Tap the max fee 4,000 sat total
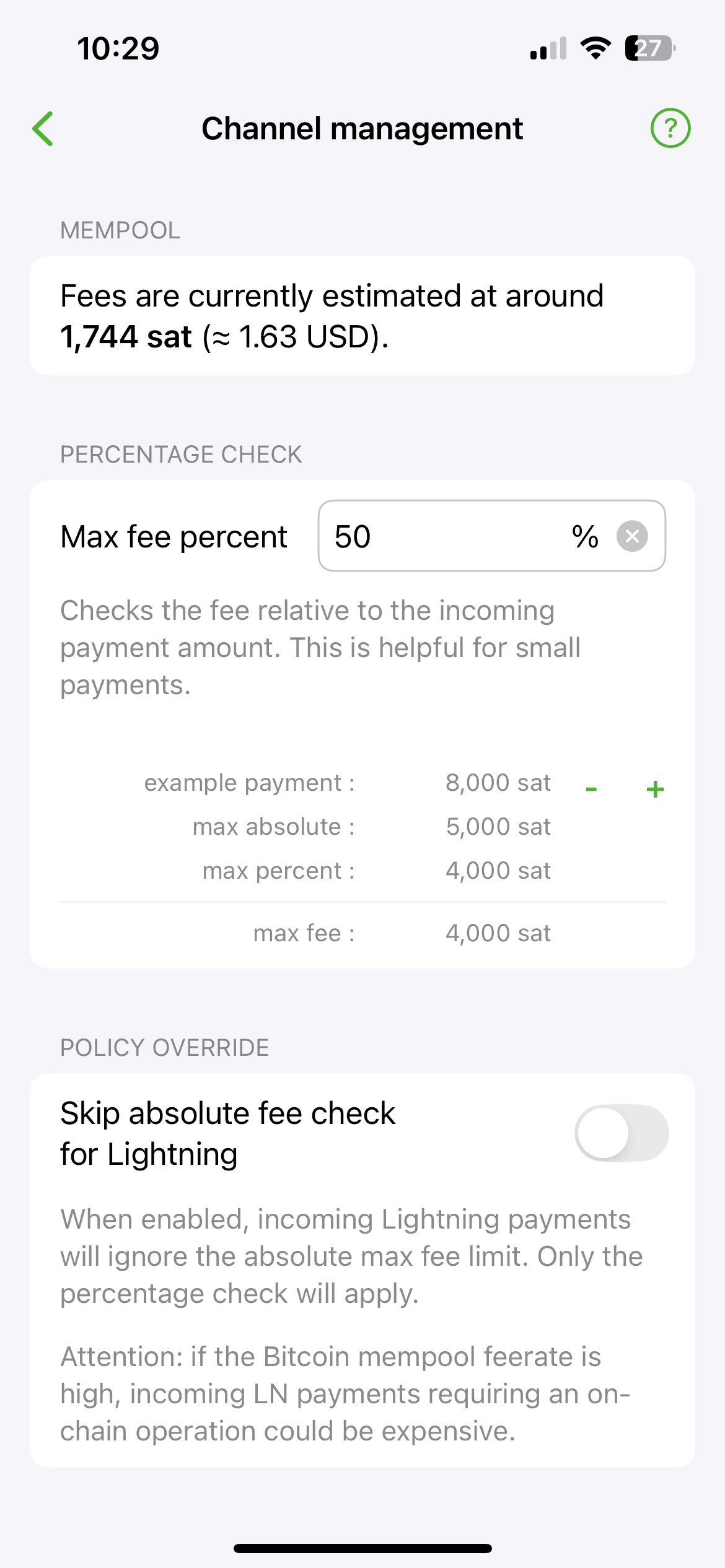The width and height of the screenshot is (725, 1568). tap(498, 933)
